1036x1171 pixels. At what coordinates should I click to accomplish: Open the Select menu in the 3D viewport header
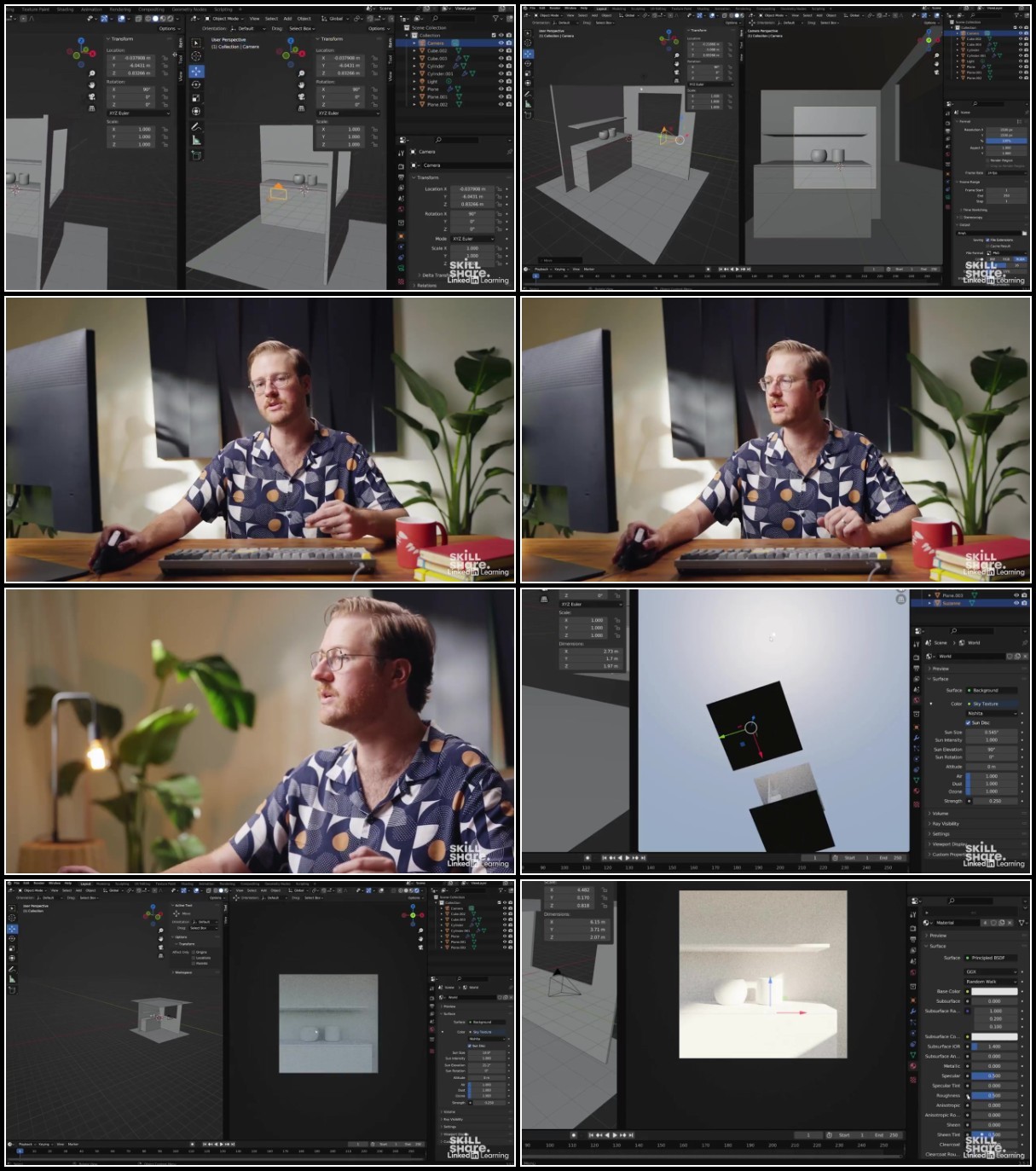coord(271,18)
